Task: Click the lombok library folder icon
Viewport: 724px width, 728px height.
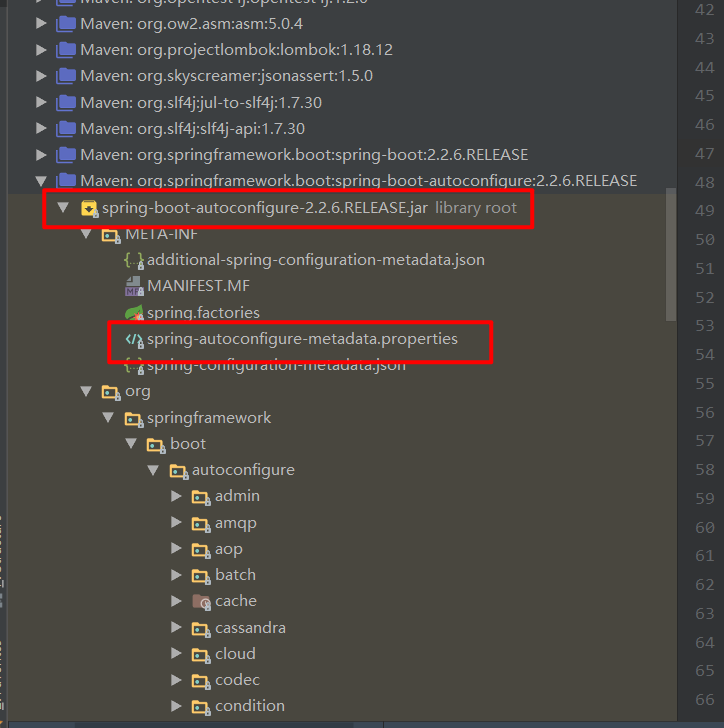Action: 65,50
